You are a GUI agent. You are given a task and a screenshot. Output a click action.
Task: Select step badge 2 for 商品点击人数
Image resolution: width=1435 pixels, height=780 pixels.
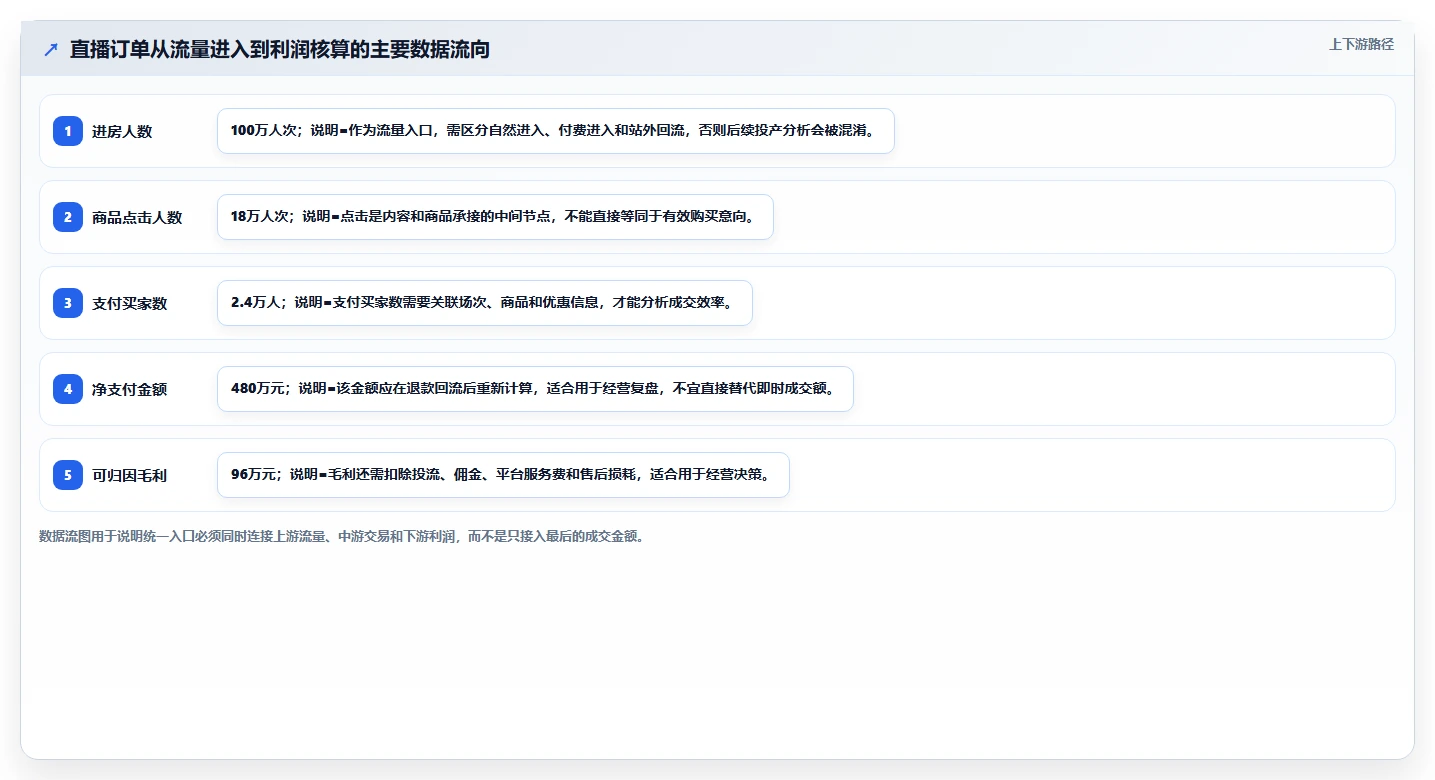[x=68, y=217]
